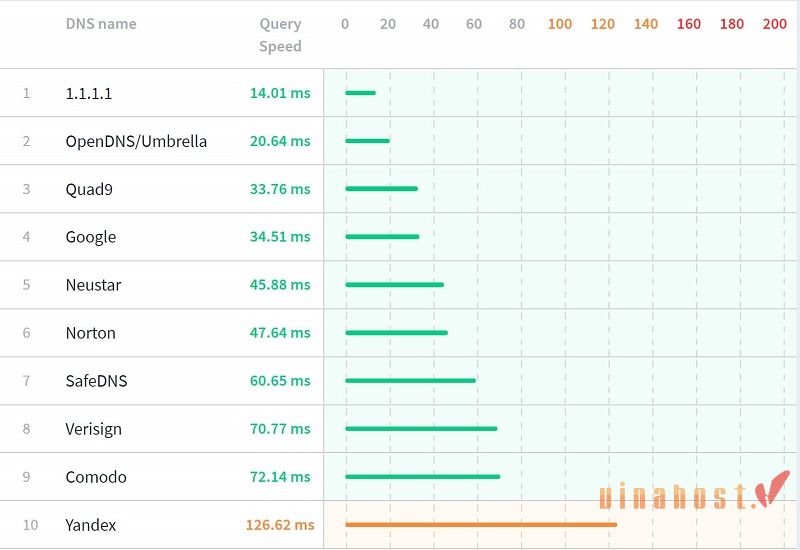This screenshot has height=550, width=800.
Task: Click the 14.01 ms speed value
Action: coord(280,93)
